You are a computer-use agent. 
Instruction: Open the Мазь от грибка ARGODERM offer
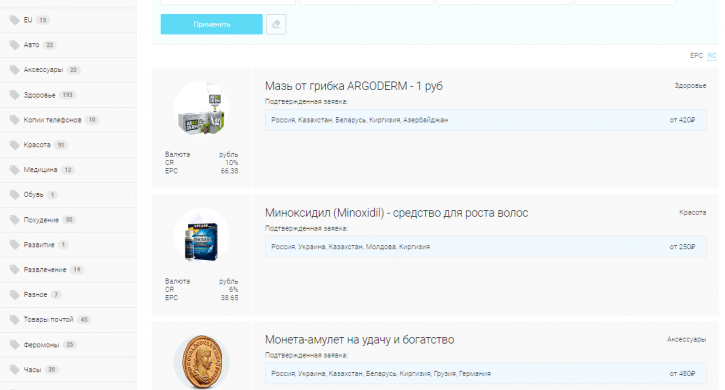coord(354,86)
